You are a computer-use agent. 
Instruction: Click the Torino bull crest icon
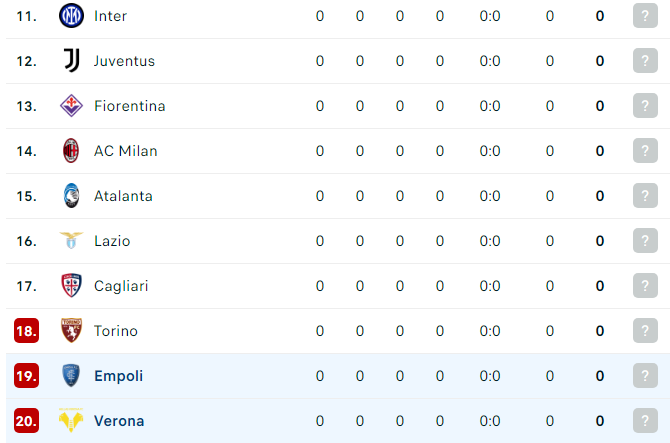coord(71,330)
